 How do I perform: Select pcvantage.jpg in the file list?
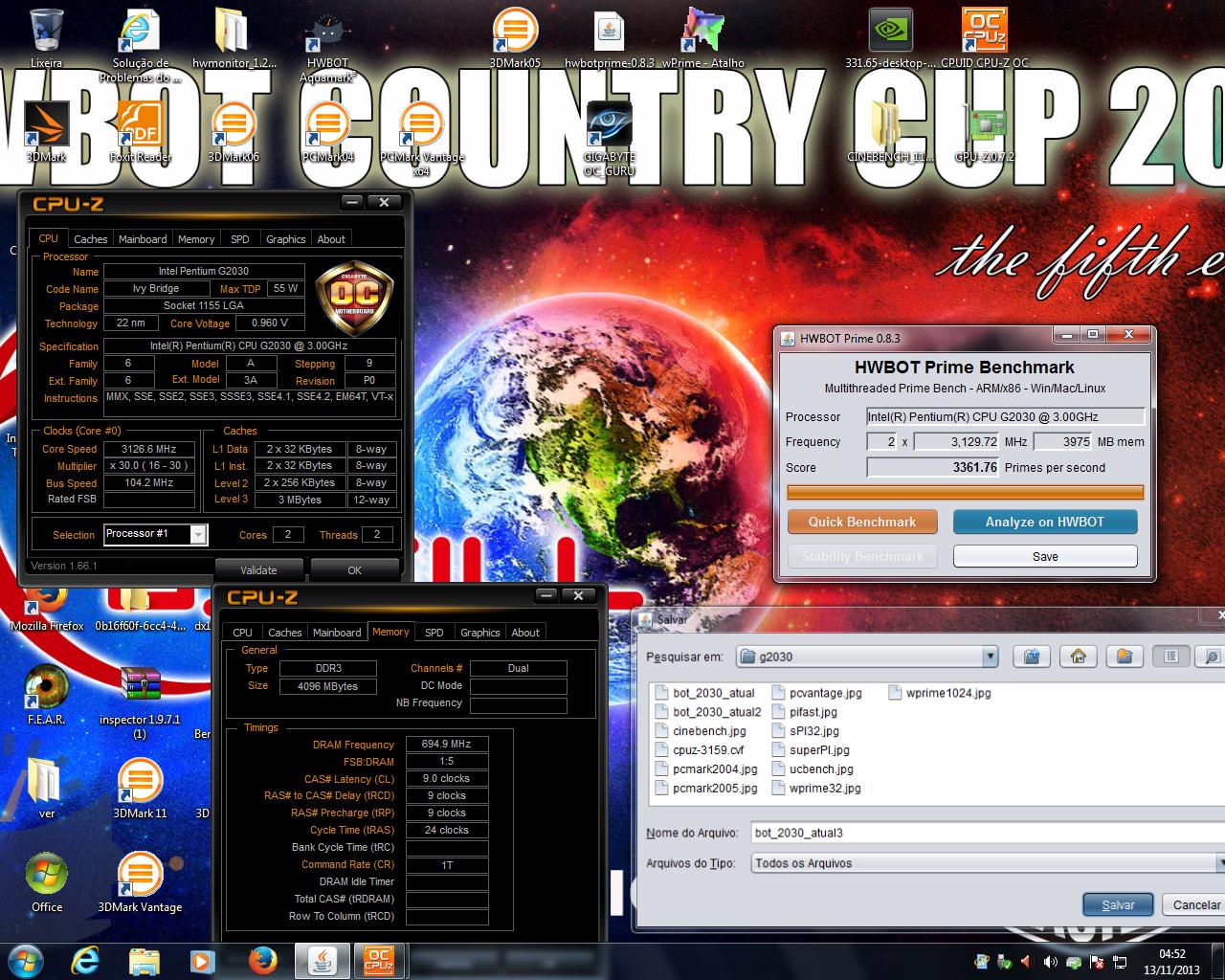(x=817, y=693)
